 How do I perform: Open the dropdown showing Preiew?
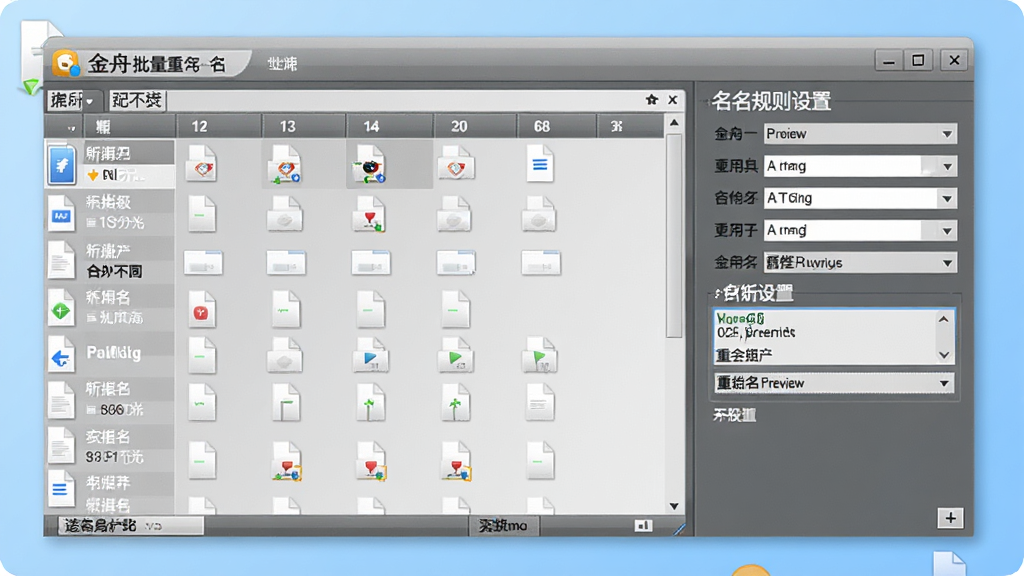click(x=860, y=134)
